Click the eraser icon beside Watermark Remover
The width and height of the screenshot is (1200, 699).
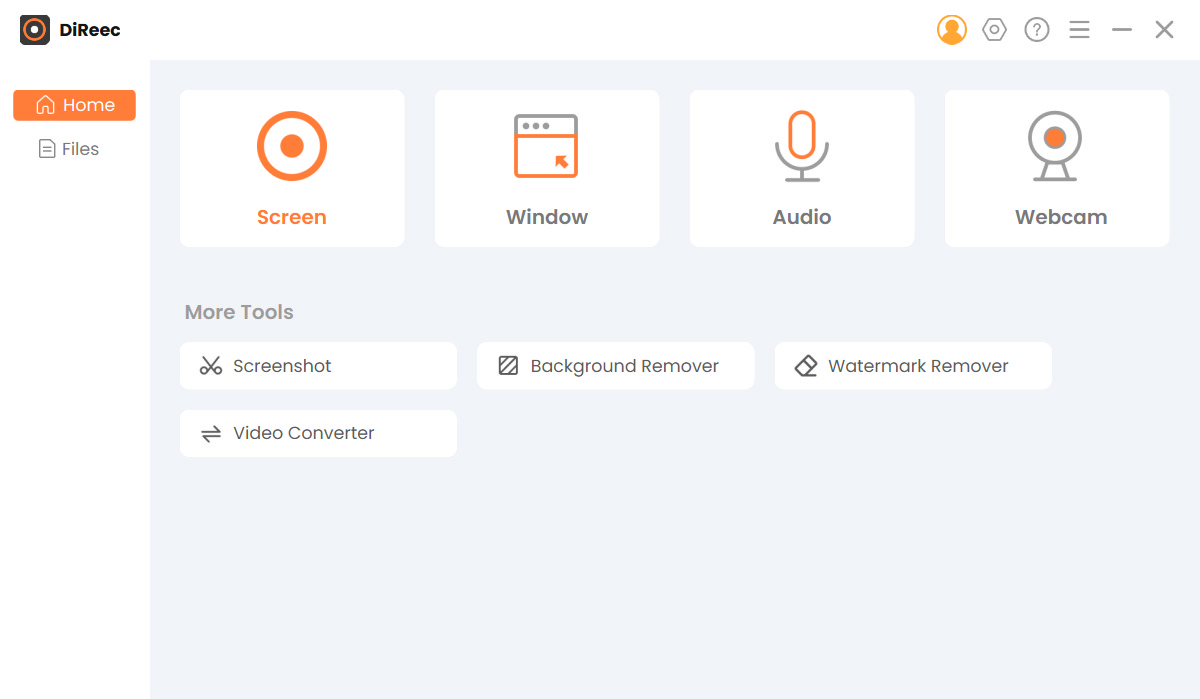[x=806, y=366]
